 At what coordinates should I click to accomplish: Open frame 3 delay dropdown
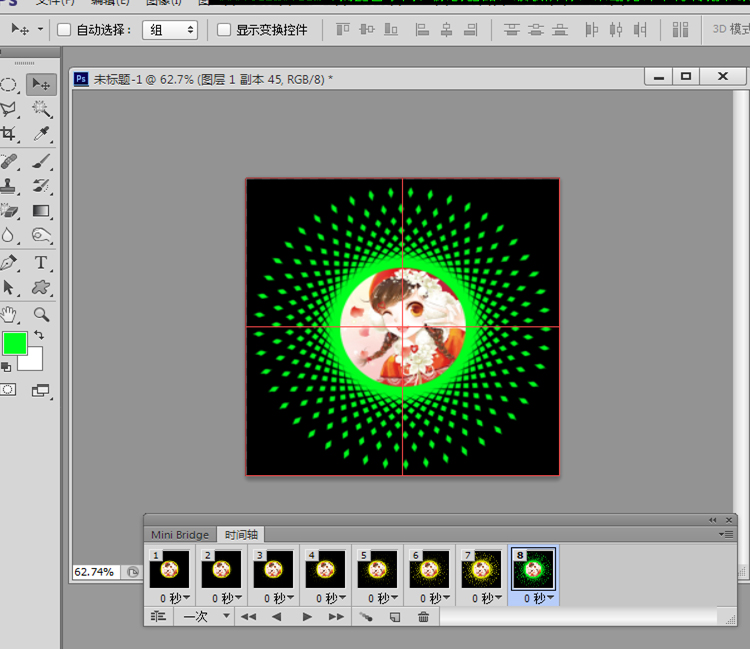[279, 598]
